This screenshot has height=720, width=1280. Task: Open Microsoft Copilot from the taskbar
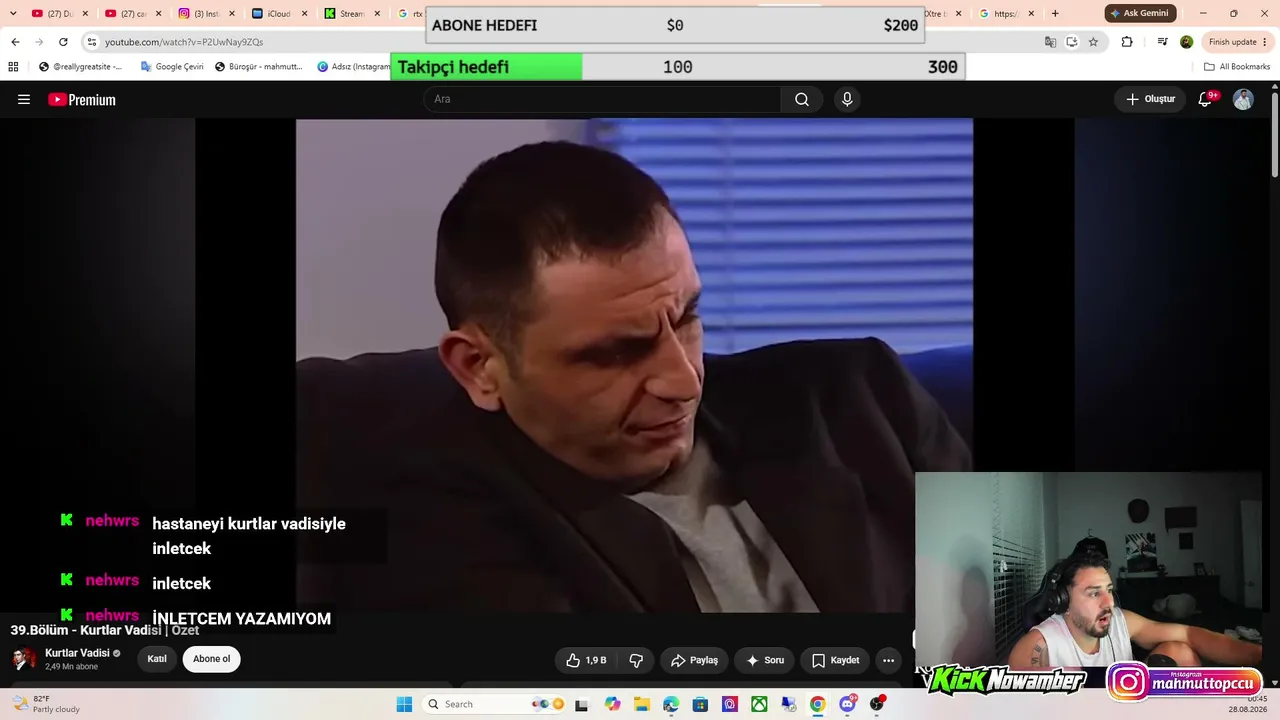[612, 704]
